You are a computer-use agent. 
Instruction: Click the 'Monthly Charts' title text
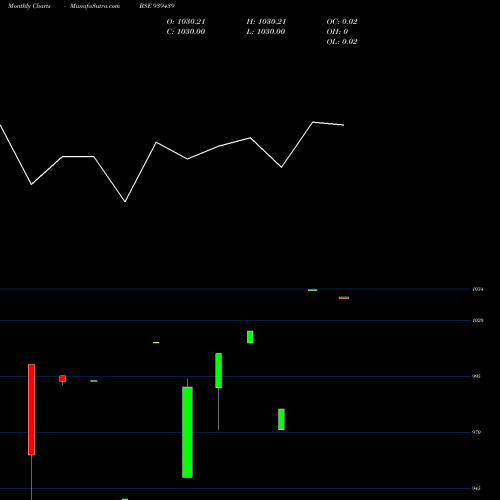[x=29, y=6]
